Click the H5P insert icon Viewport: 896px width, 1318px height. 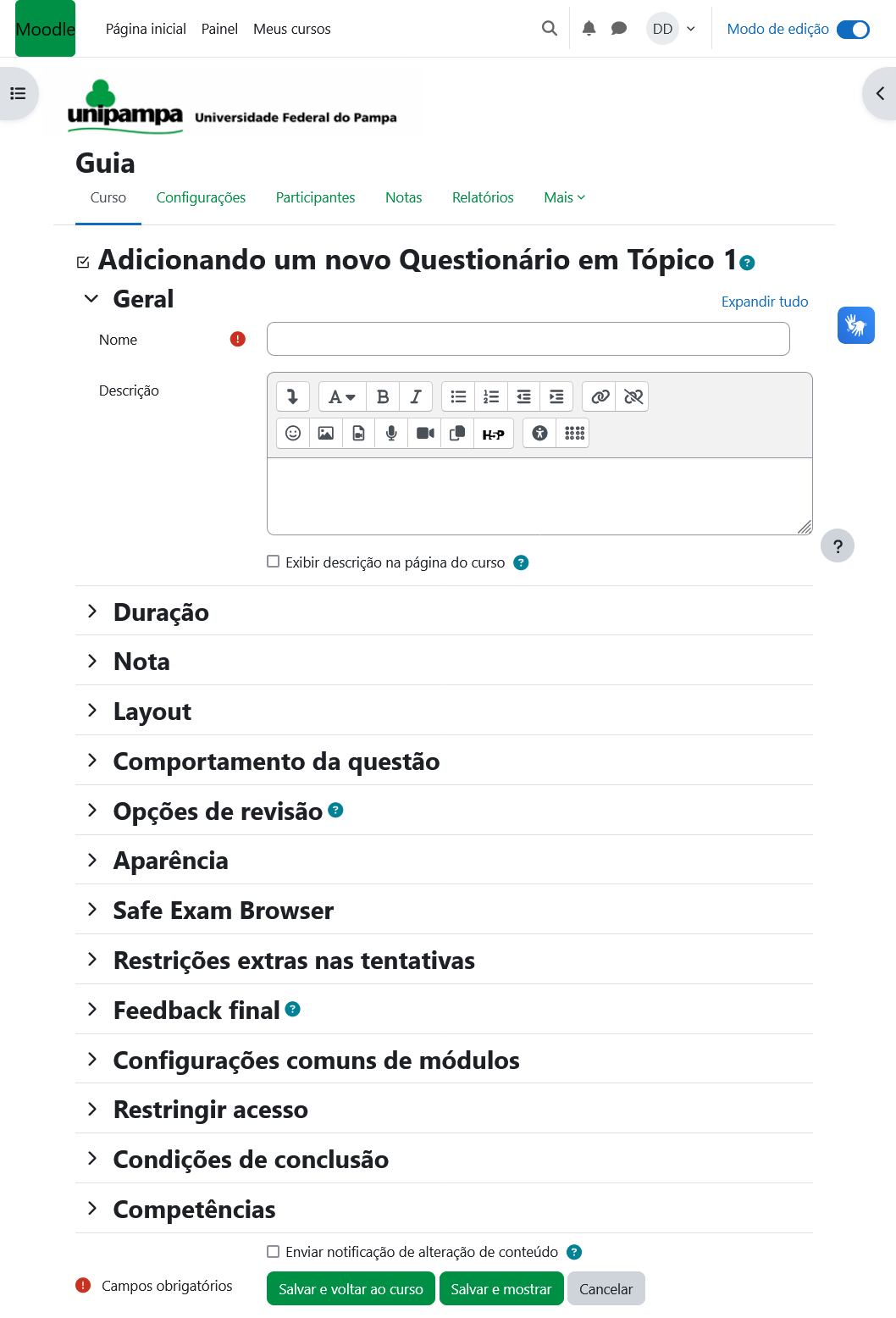click(x=493, y=434)
